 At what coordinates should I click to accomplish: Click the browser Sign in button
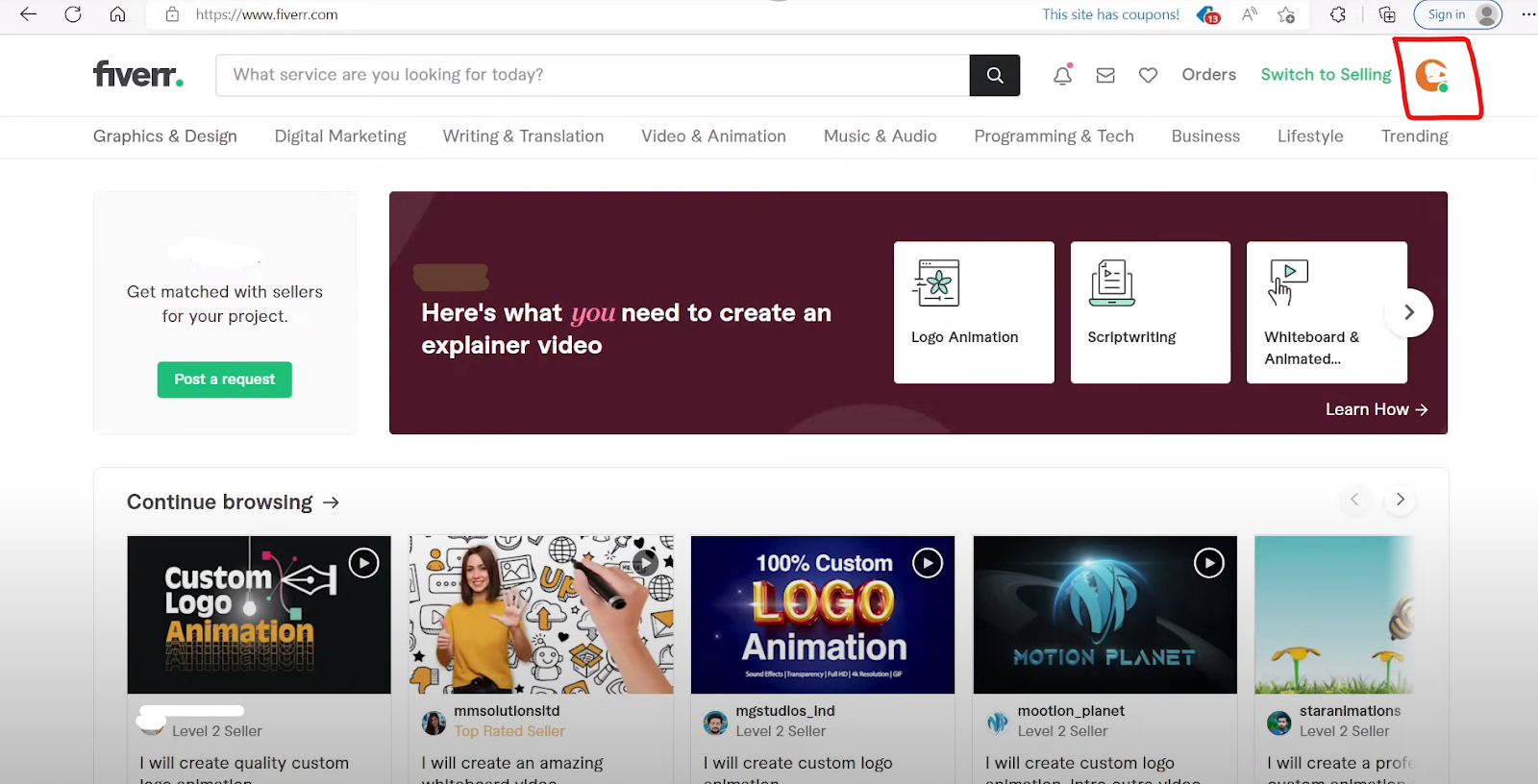coord(1457,14)
